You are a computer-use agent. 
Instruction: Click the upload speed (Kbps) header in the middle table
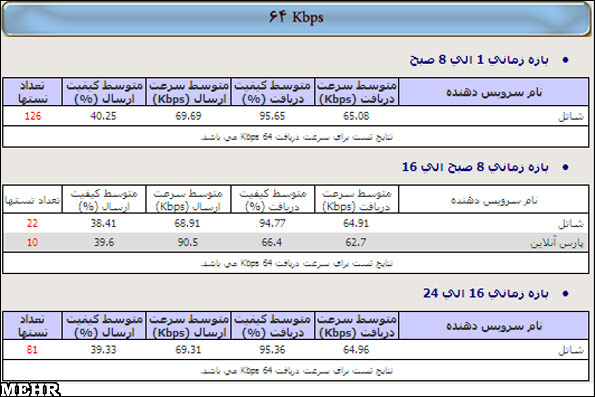[x=188, y=199]
